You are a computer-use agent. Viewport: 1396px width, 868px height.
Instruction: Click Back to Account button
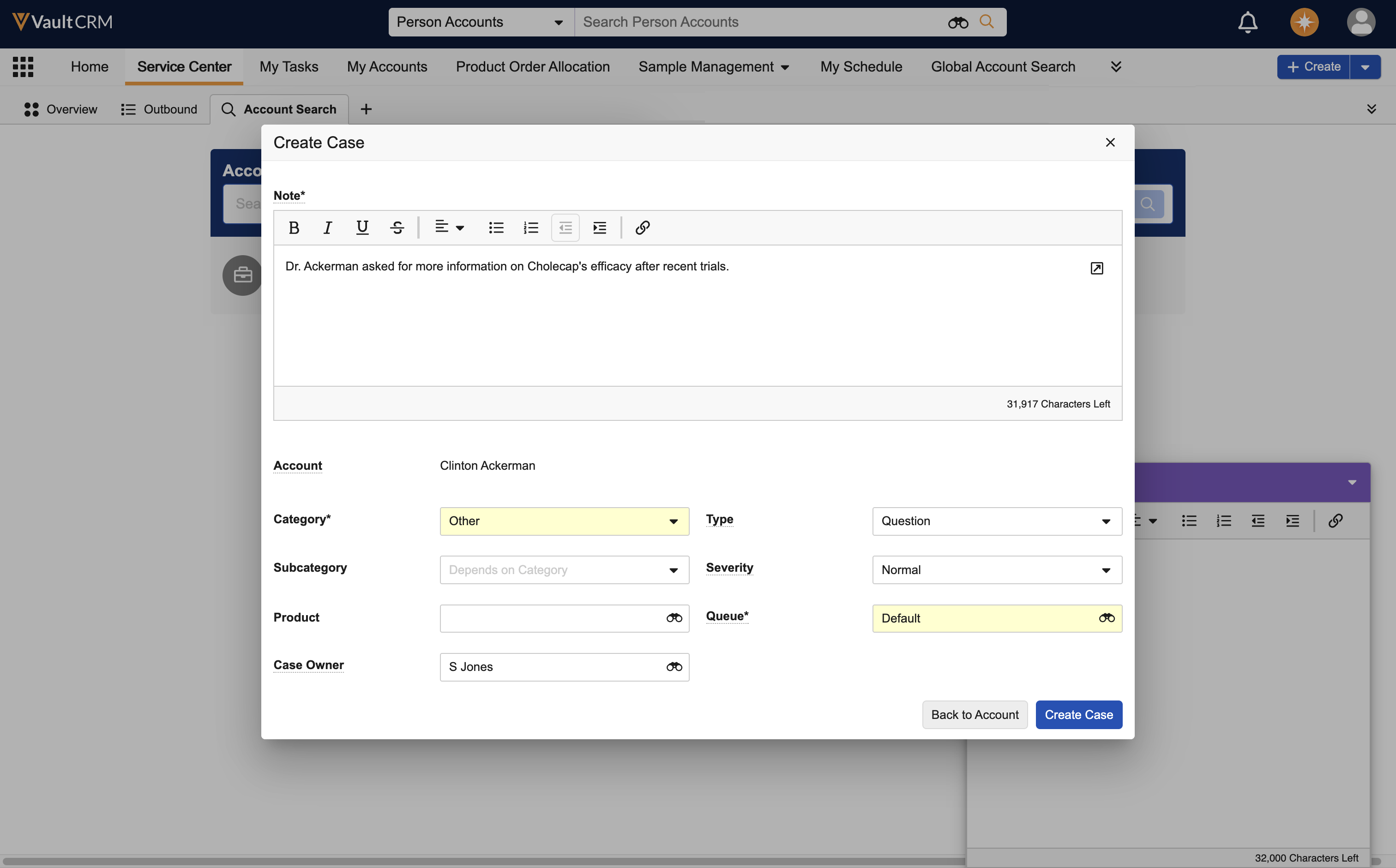click(x=975, y=715)
